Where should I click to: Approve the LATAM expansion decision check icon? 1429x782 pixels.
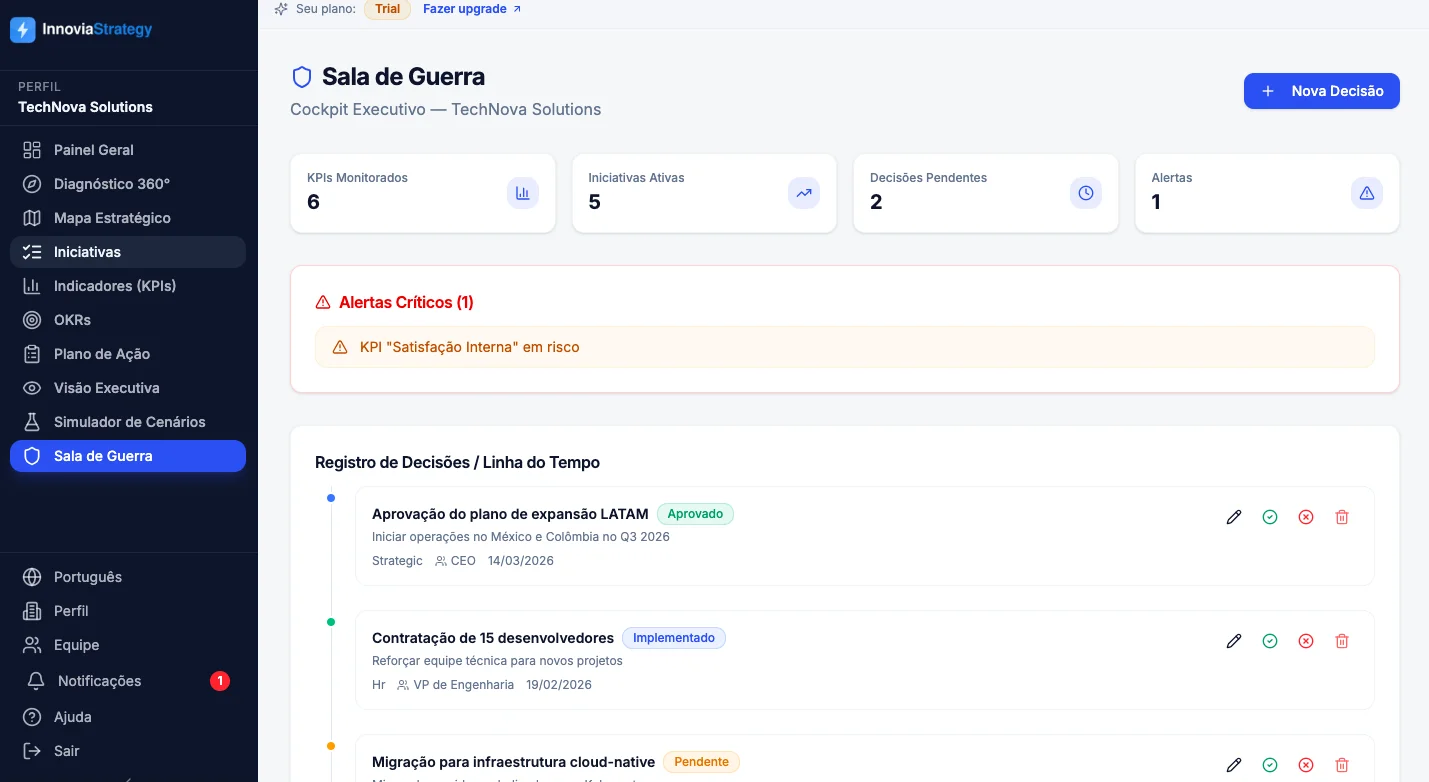(1270, 517)
